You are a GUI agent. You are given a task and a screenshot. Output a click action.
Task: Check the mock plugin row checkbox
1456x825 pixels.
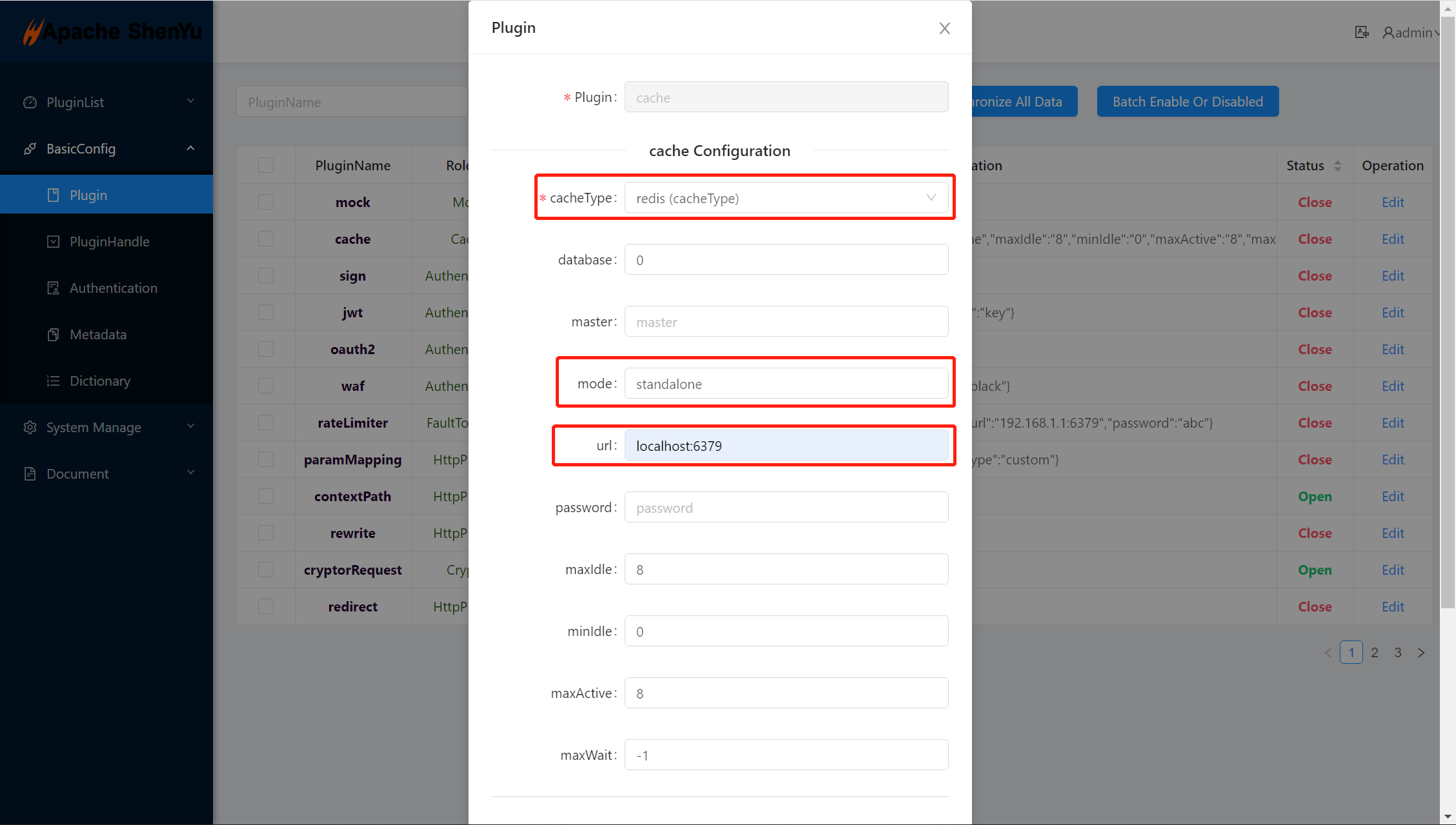pos(266,203)
